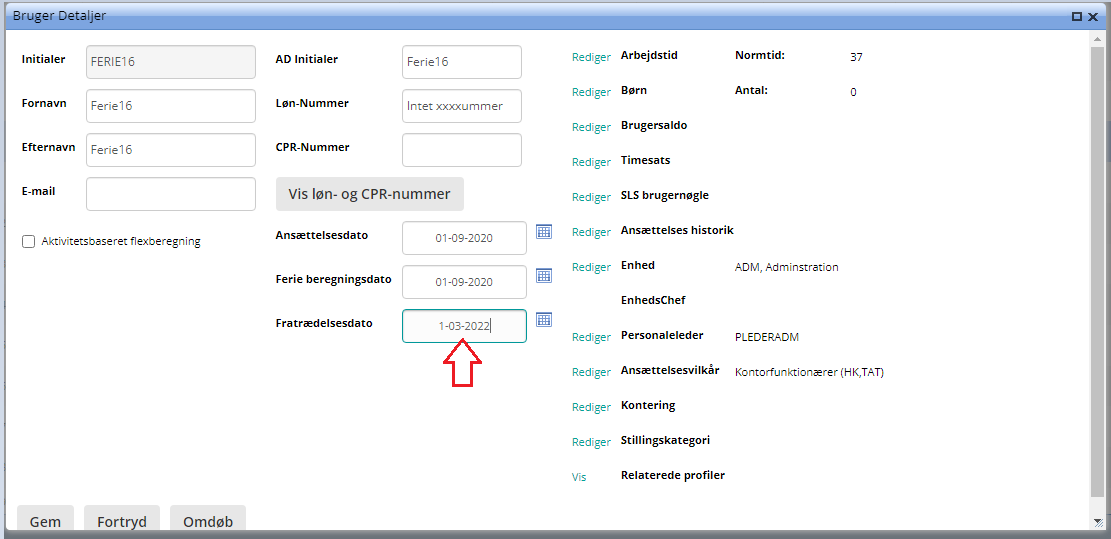Edit Arbejdstid via Rediger link

(591, 57)
